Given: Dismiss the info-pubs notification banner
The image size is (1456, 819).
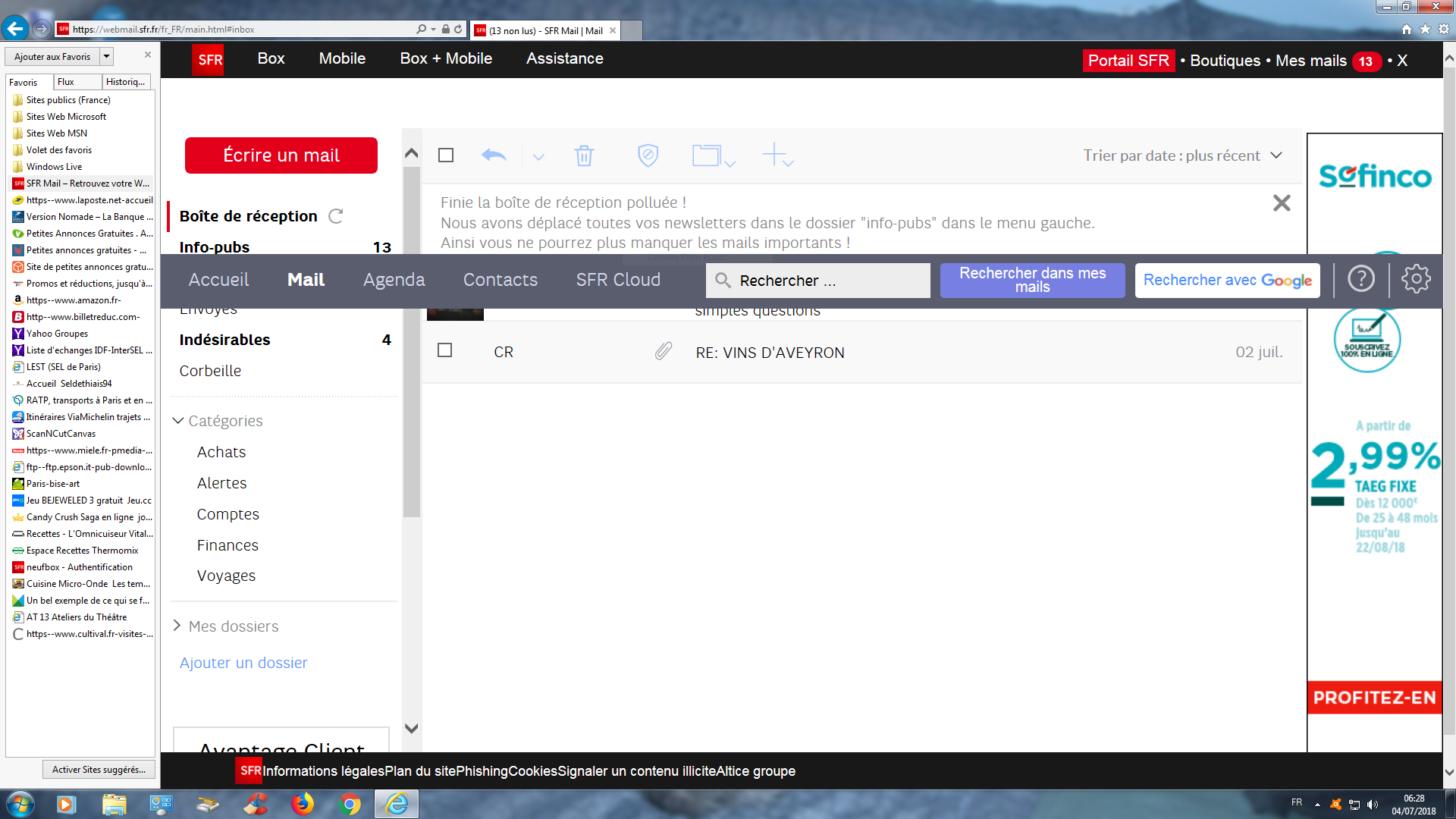Looking at the screenshot, I should (1282, 203).
